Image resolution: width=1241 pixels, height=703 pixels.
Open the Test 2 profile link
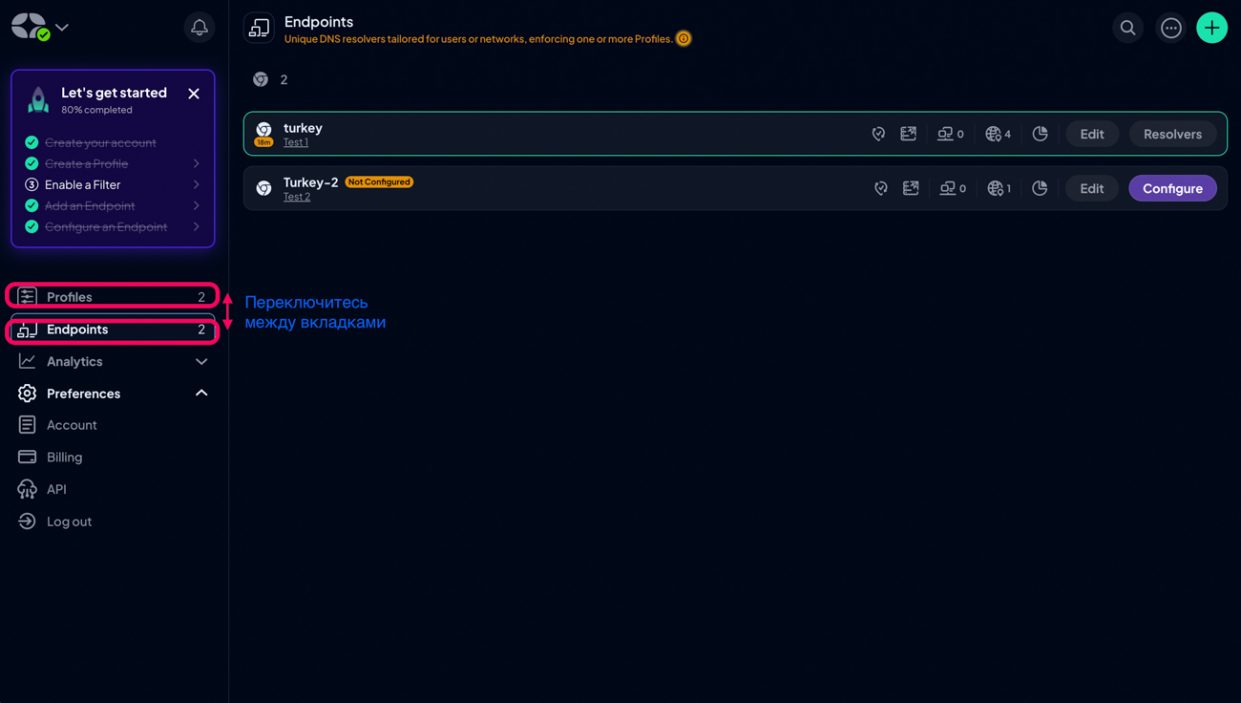click(x=297, y=197)
